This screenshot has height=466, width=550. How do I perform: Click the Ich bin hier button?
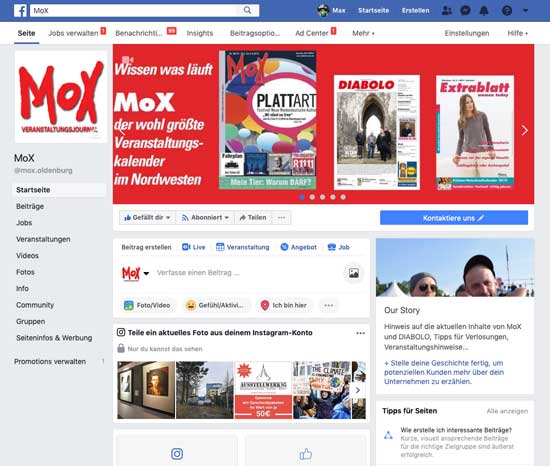coord(284,305)
